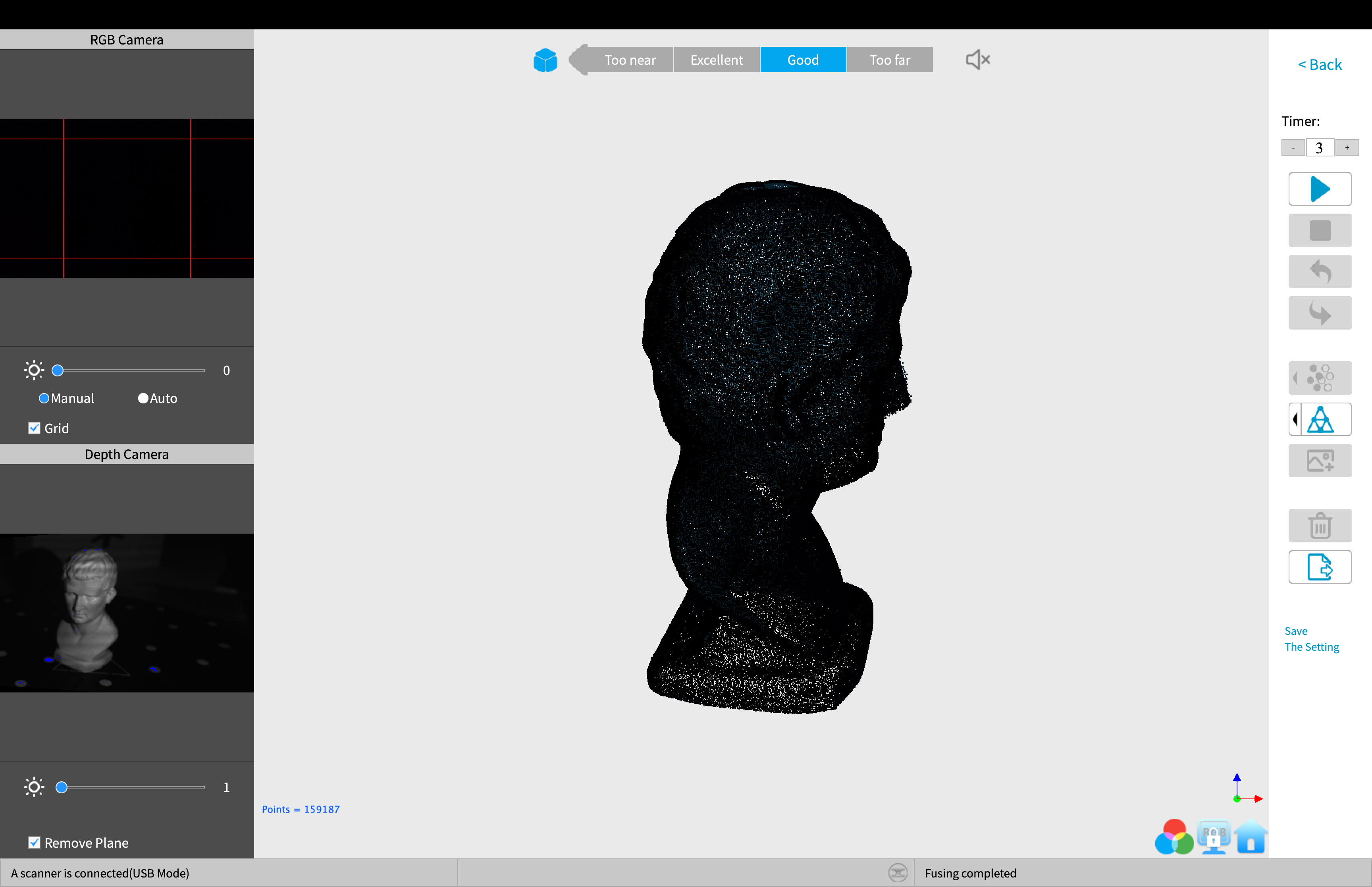The image size is (1372, 887).
Task: Click the RGB camera brightness slider handle
Action: [58, 370]
